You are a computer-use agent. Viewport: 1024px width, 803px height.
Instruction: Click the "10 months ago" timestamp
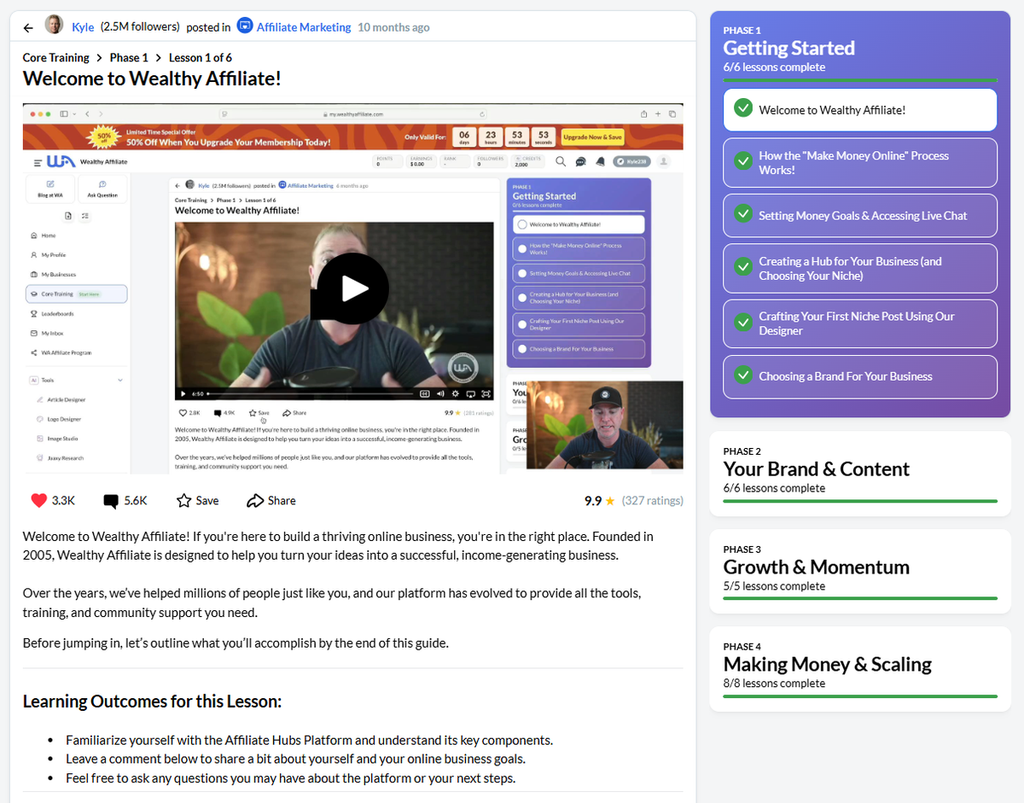click(x=394, y=27)
